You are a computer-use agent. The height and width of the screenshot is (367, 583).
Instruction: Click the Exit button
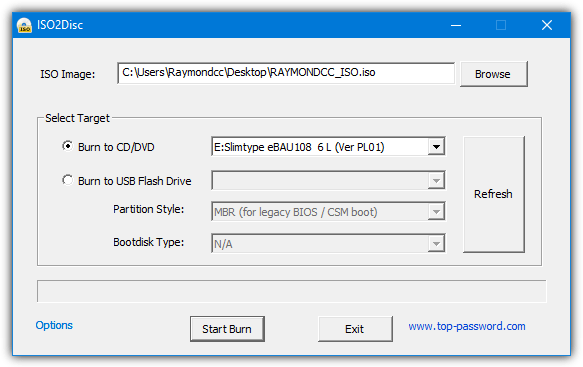[x=355, y=329]
